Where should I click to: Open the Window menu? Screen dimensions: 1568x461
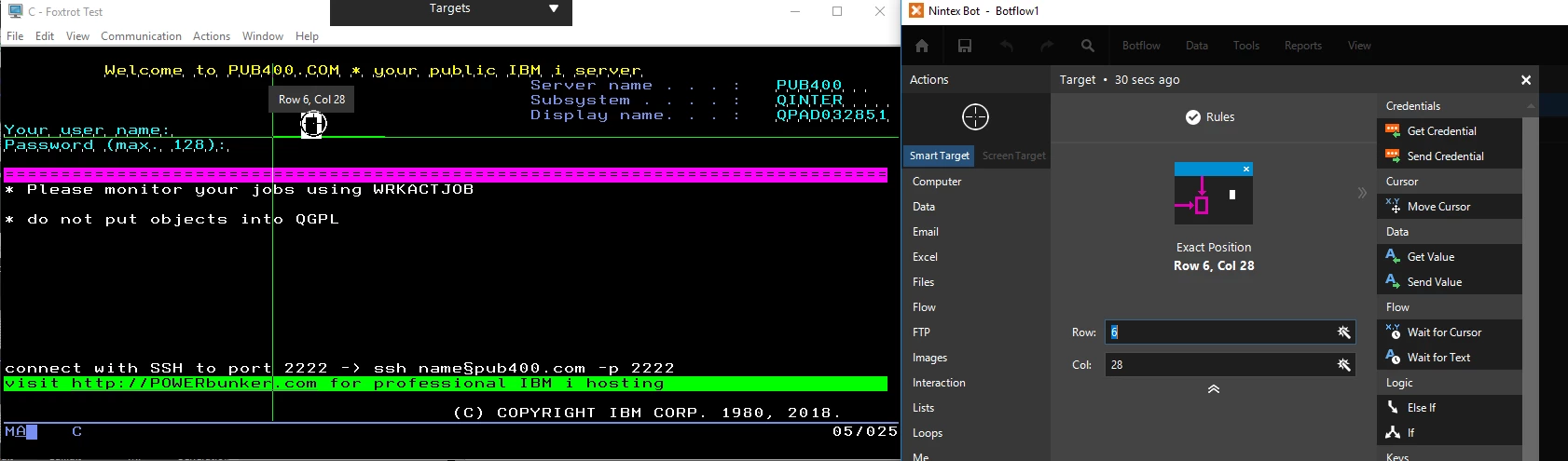click(x=263, y=36)
